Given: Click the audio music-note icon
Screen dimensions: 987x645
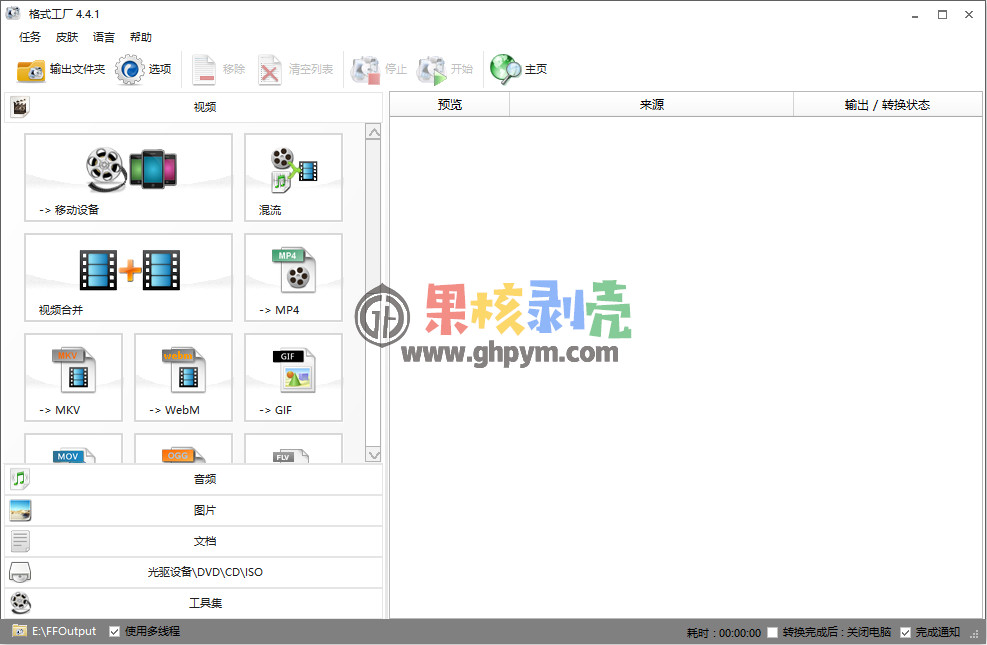Looking at the screenshot, I should pos(20,480).
